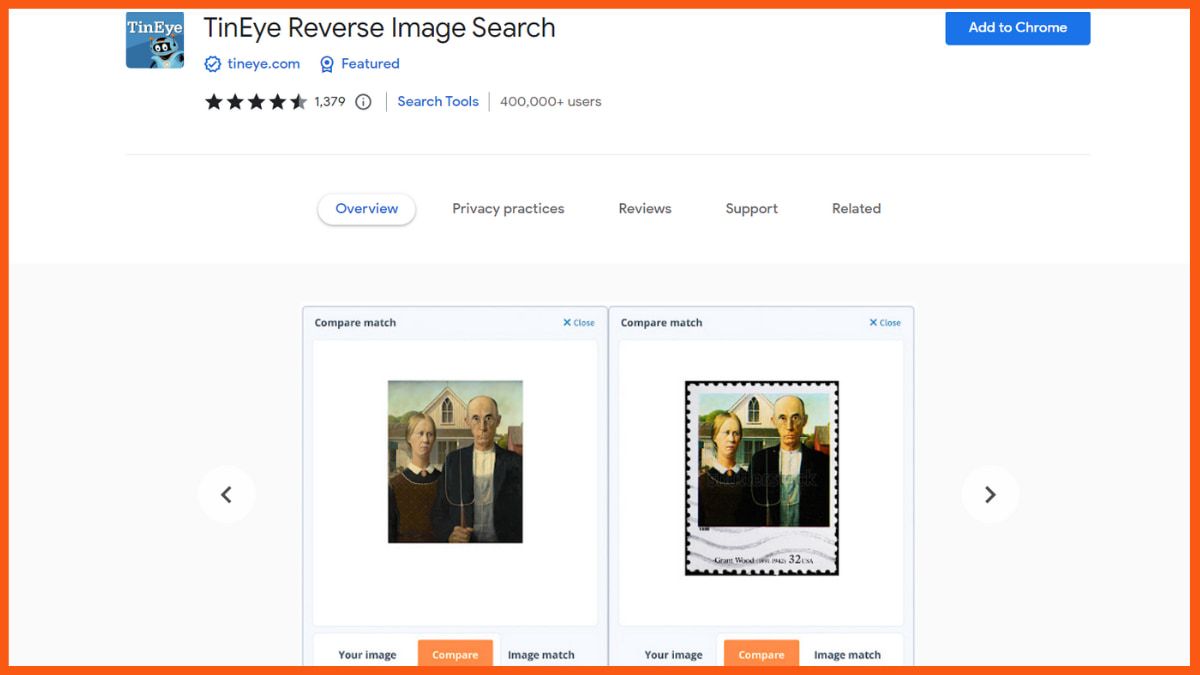The height and width of the screenshot is (675, 1200).
Task: Select the Overview tab
Action: pos(367,209)
